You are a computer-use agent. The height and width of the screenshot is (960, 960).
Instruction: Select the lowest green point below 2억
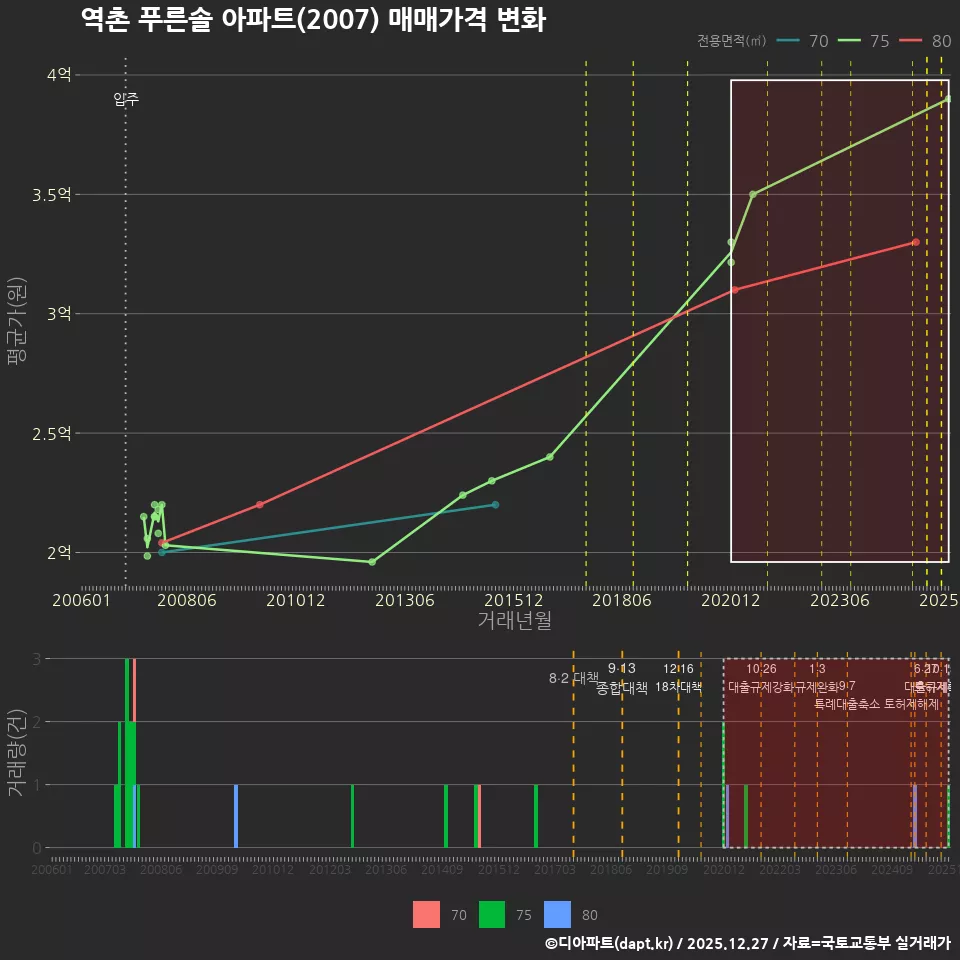[372, 562]
